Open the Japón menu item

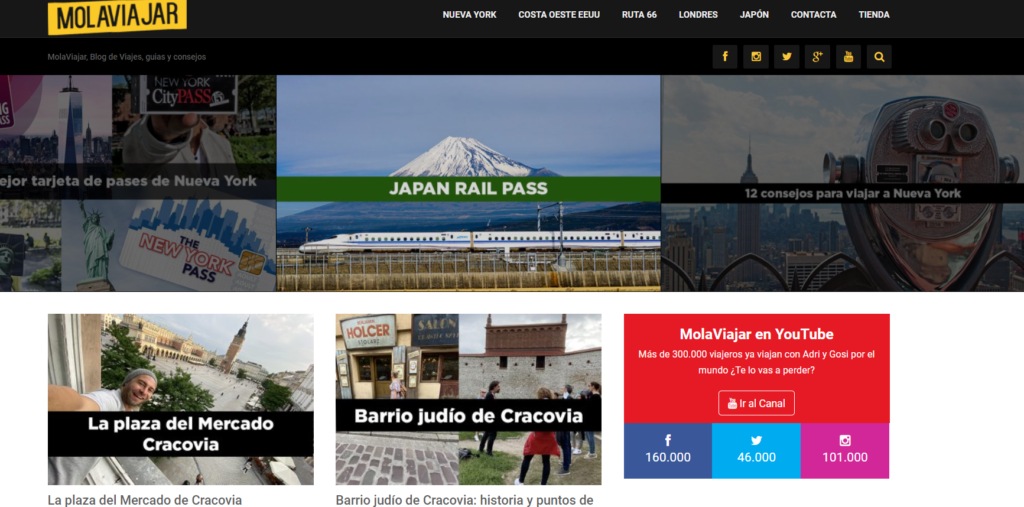[754, 14]
